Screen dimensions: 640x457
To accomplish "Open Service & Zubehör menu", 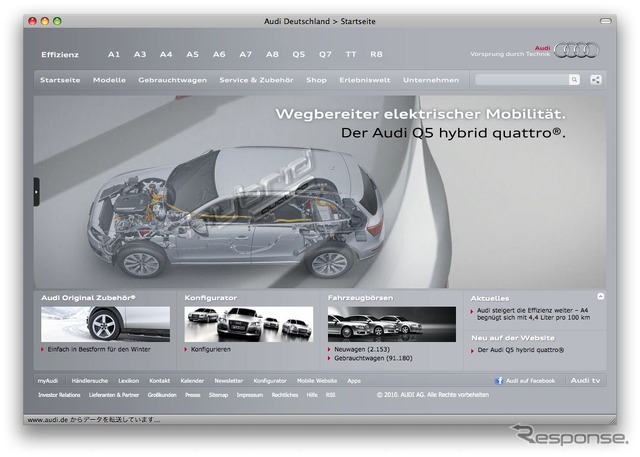I will coord(256,80).
